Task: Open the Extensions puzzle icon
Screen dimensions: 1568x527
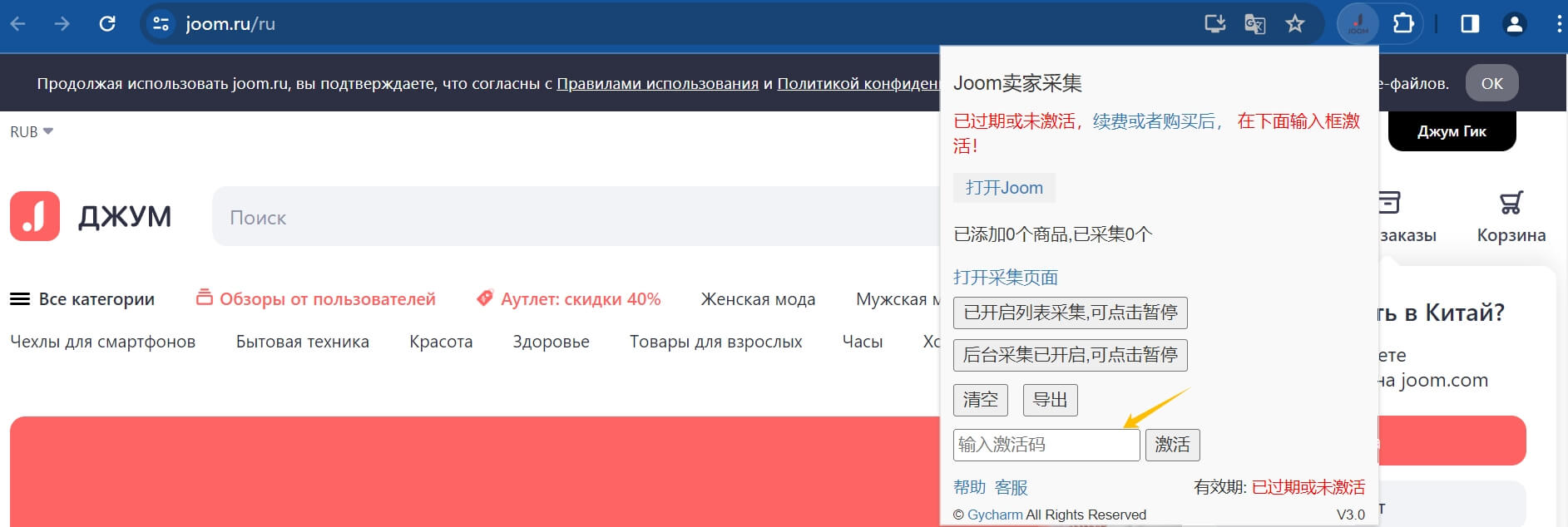Action: tap(1403, 24)
